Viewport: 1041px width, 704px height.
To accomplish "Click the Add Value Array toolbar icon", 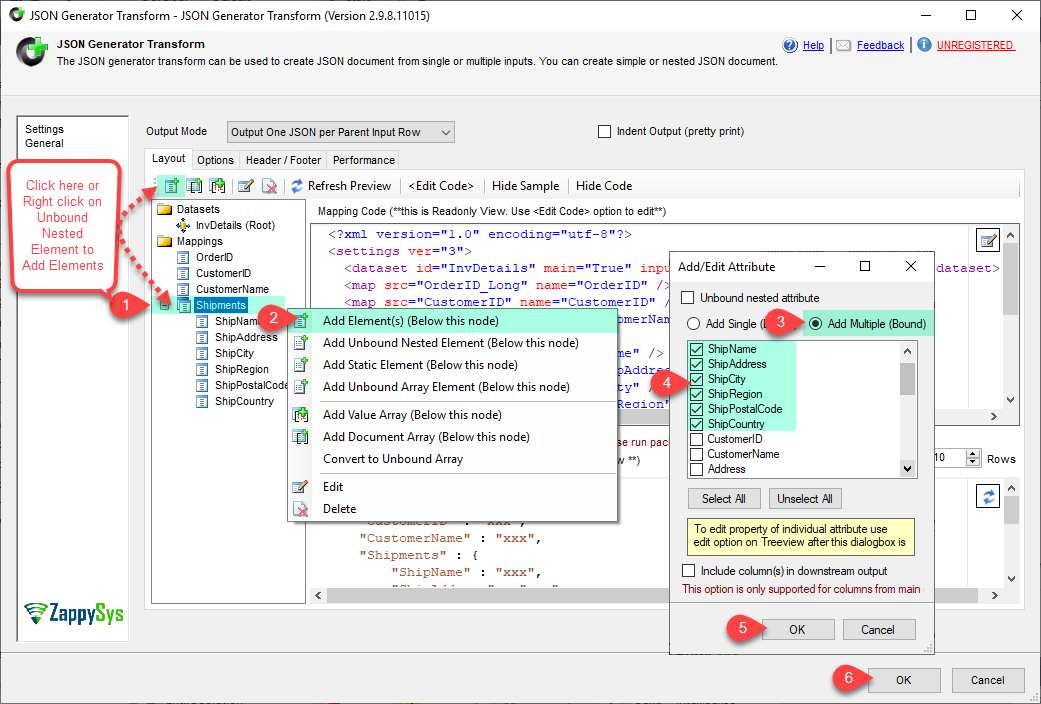I will click(x=217, y=186).
